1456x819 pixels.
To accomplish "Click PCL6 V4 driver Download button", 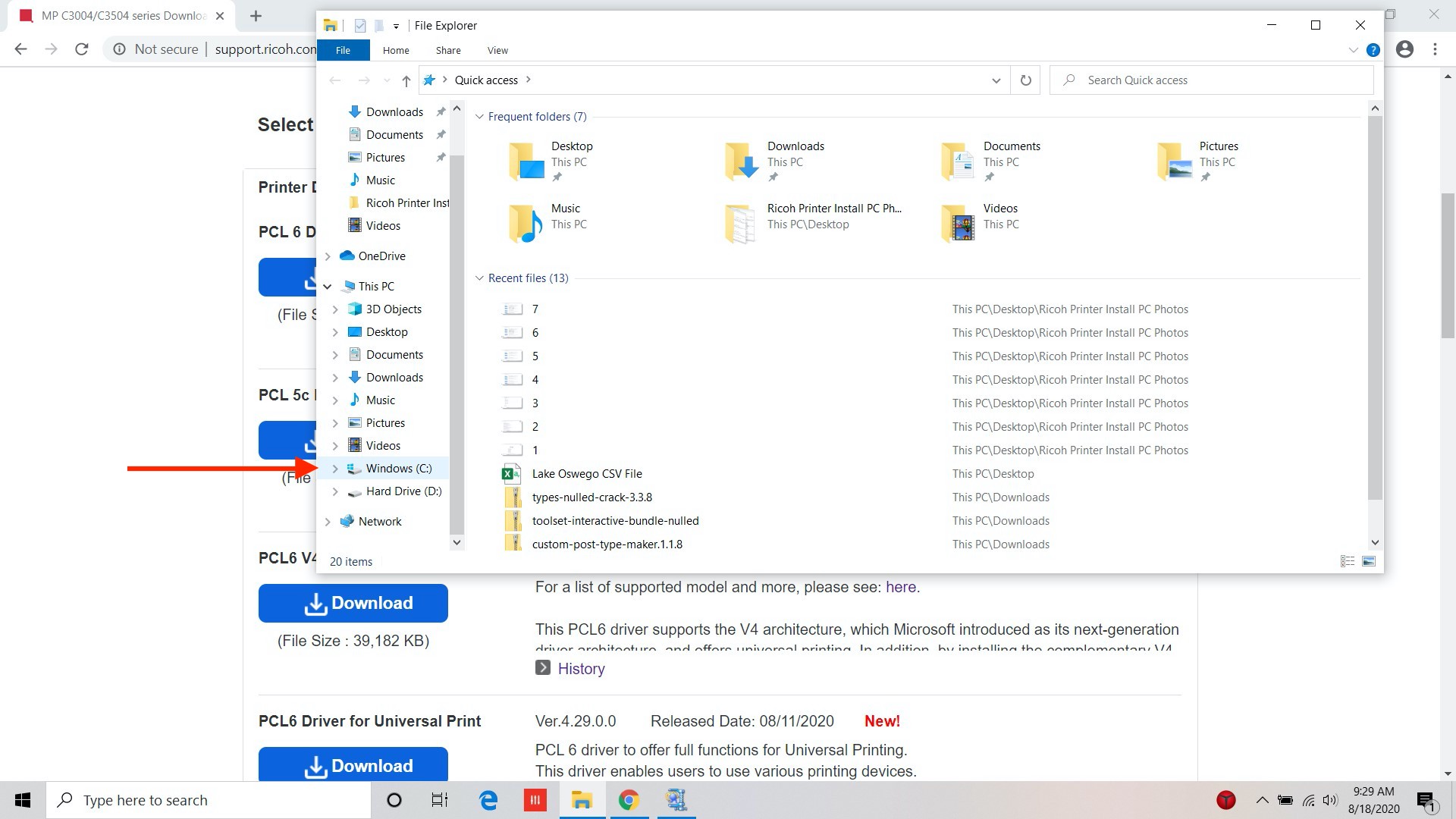I will [353, 603].
